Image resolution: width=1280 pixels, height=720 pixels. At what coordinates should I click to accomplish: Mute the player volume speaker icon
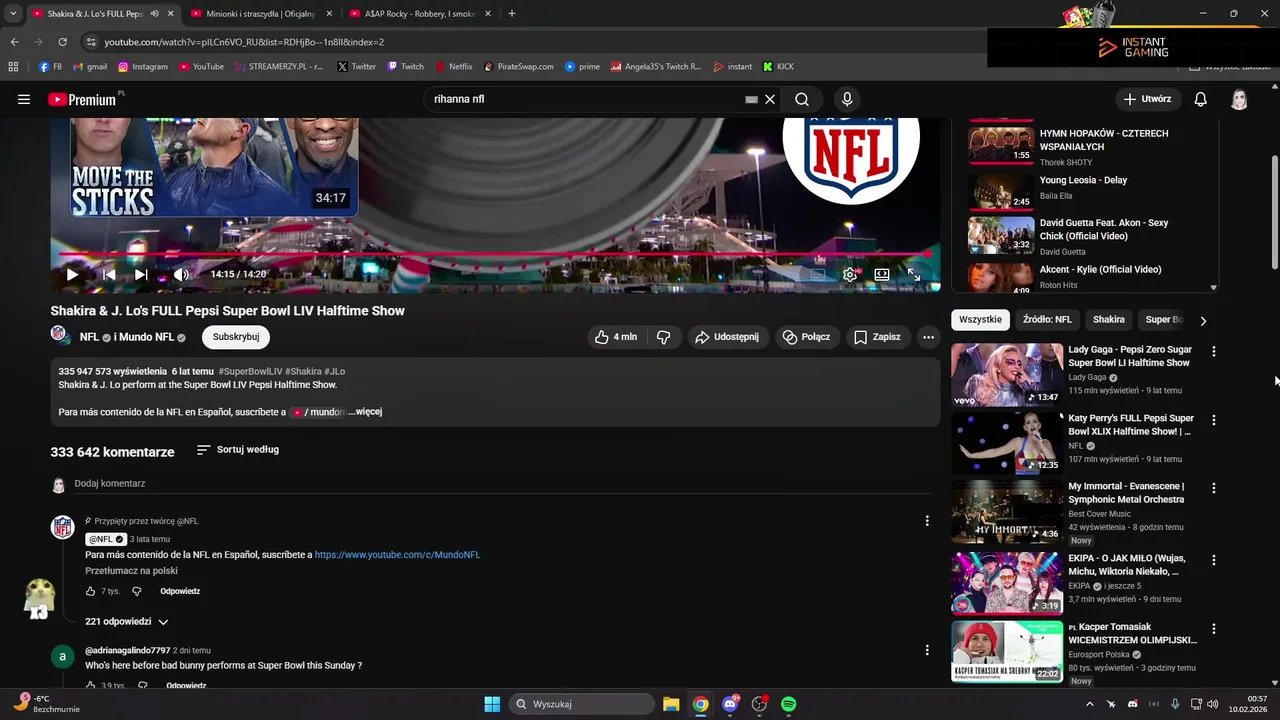181,274
